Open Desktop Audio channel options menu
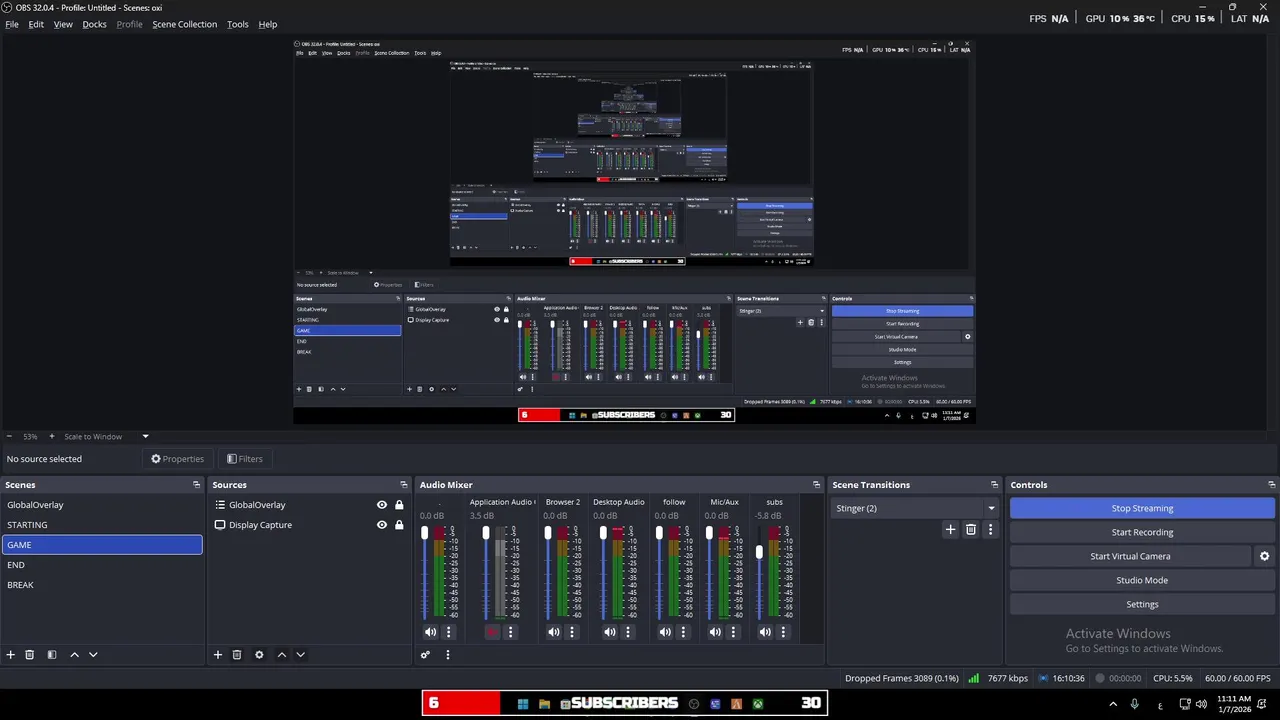 click(628, 632)
